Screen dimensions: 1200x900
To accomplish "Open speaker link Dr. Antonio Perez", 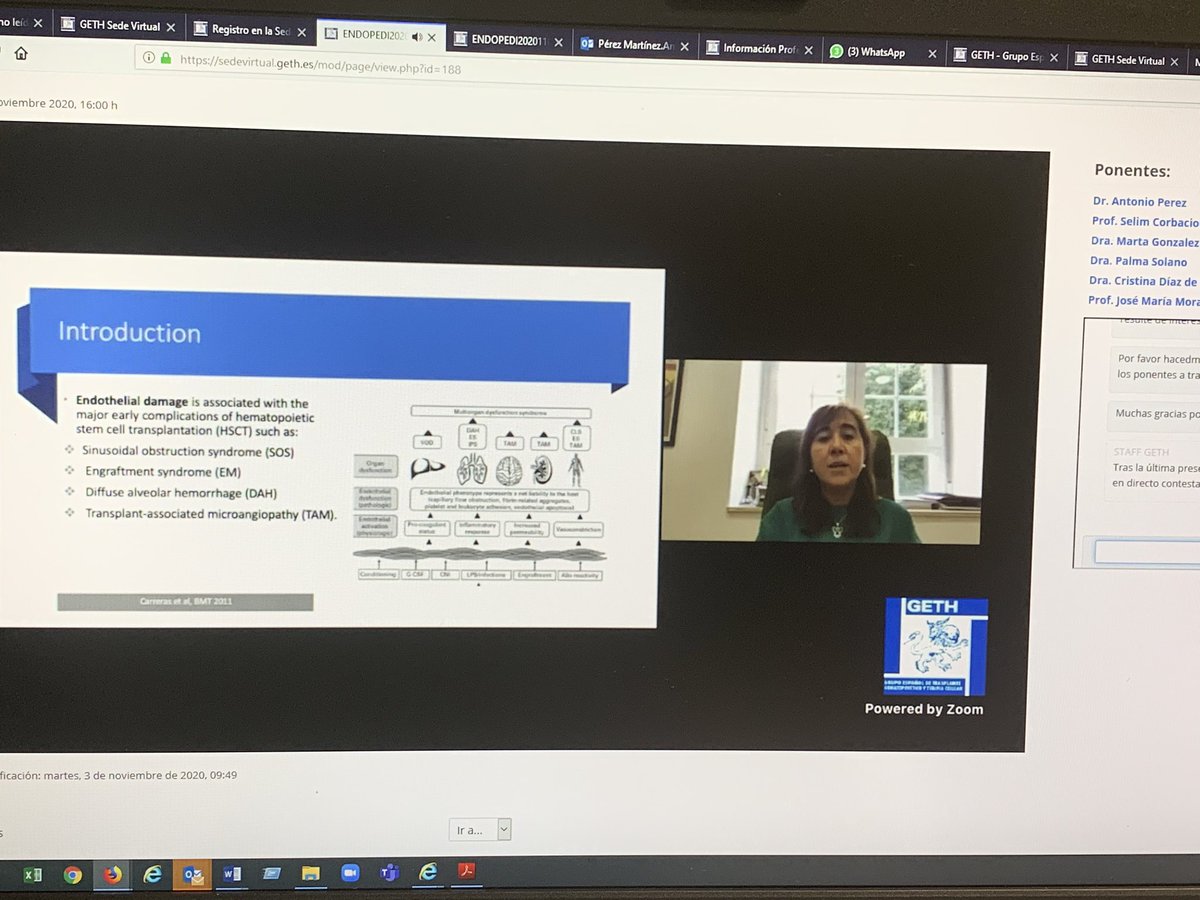I will [x=1140, y=202].
